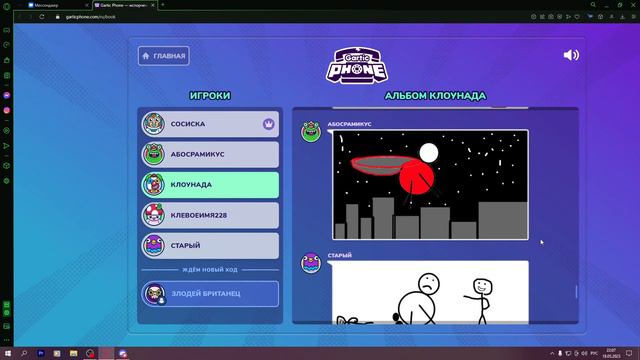
Task: Open sidebar three-dots settings at bottom
Action: click(x=7, y=340)
